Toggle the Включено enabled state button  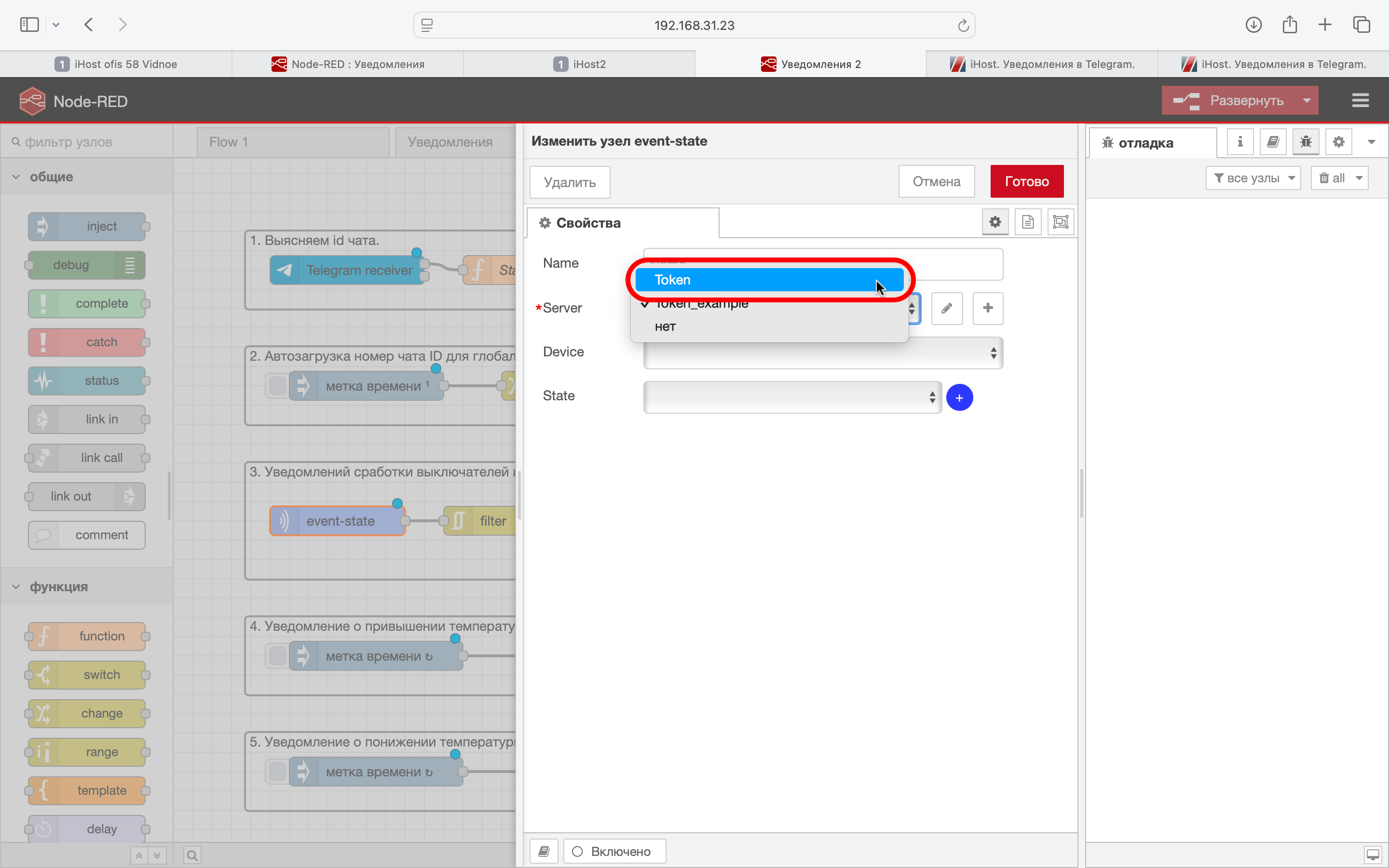tap(614, 851)
